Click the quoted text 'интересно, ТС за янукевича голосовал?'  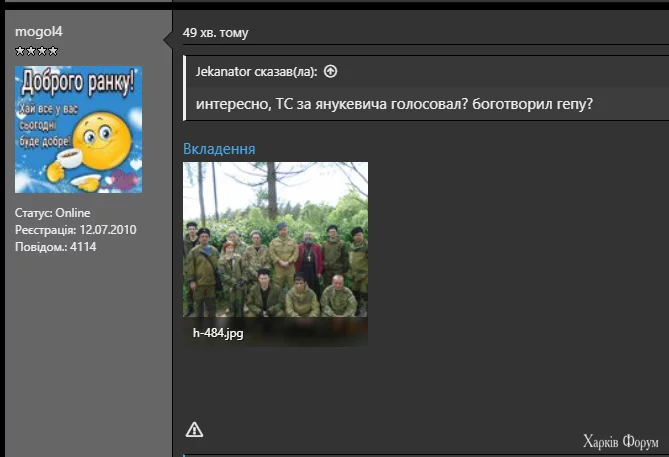click(332, 104)
